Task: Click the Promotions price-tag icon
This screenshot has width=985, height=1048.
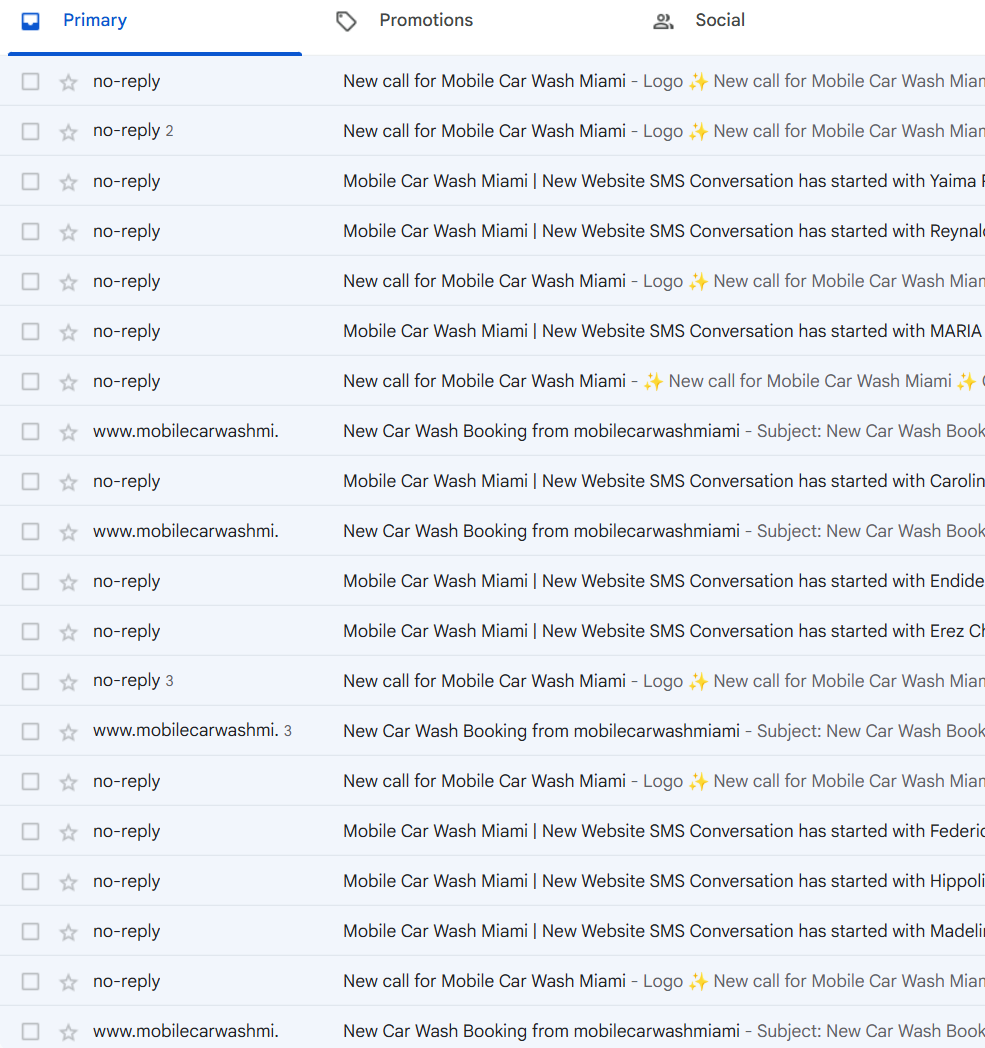Action: coord(346,19)
